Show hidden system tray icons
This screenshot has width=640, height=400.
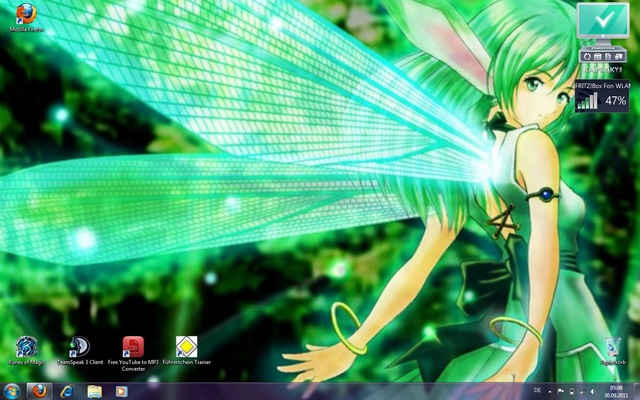(x=549, y=390)
